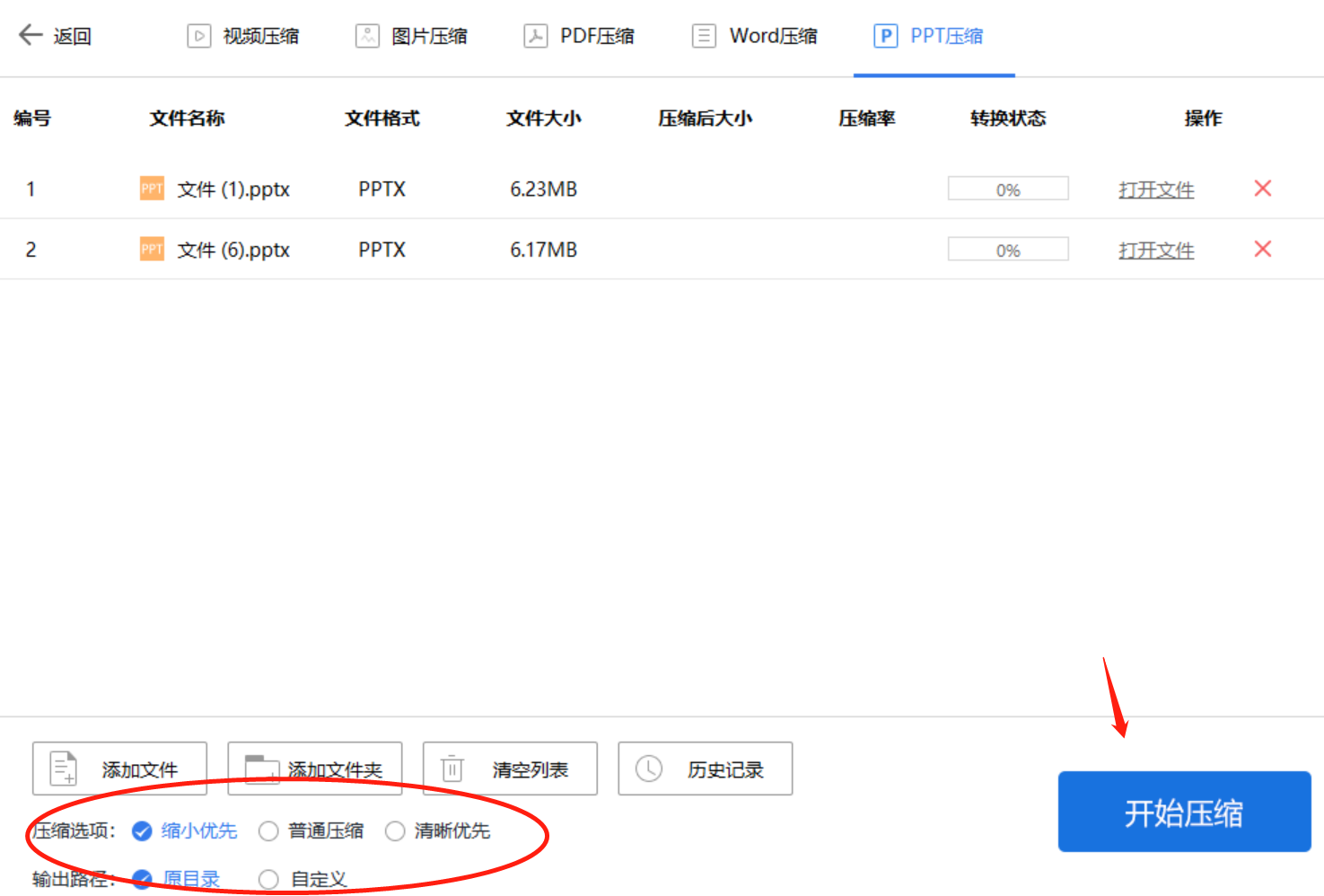Viewport: 1324px width, 896px height.
Task: Click PPTX format cell of 文件 (6).pptx
Action: click(382, 250)
